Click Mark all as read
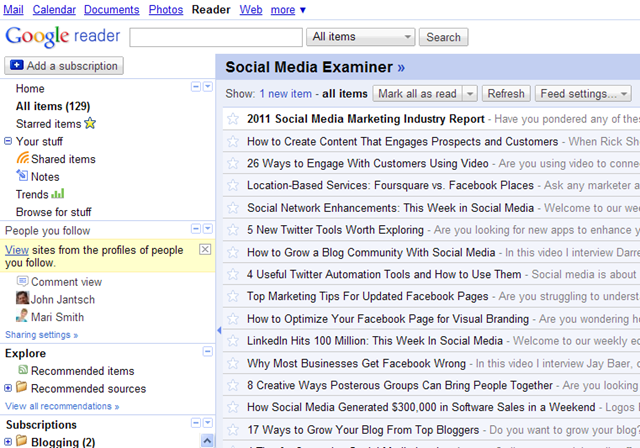640x448 pixels. (417, 94)
